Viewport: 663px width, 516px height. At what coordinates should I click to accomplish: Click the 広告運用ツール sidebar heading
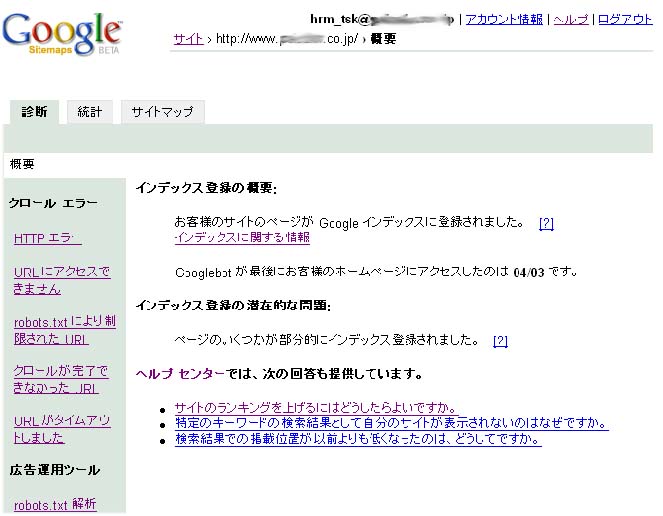point(55,469)
